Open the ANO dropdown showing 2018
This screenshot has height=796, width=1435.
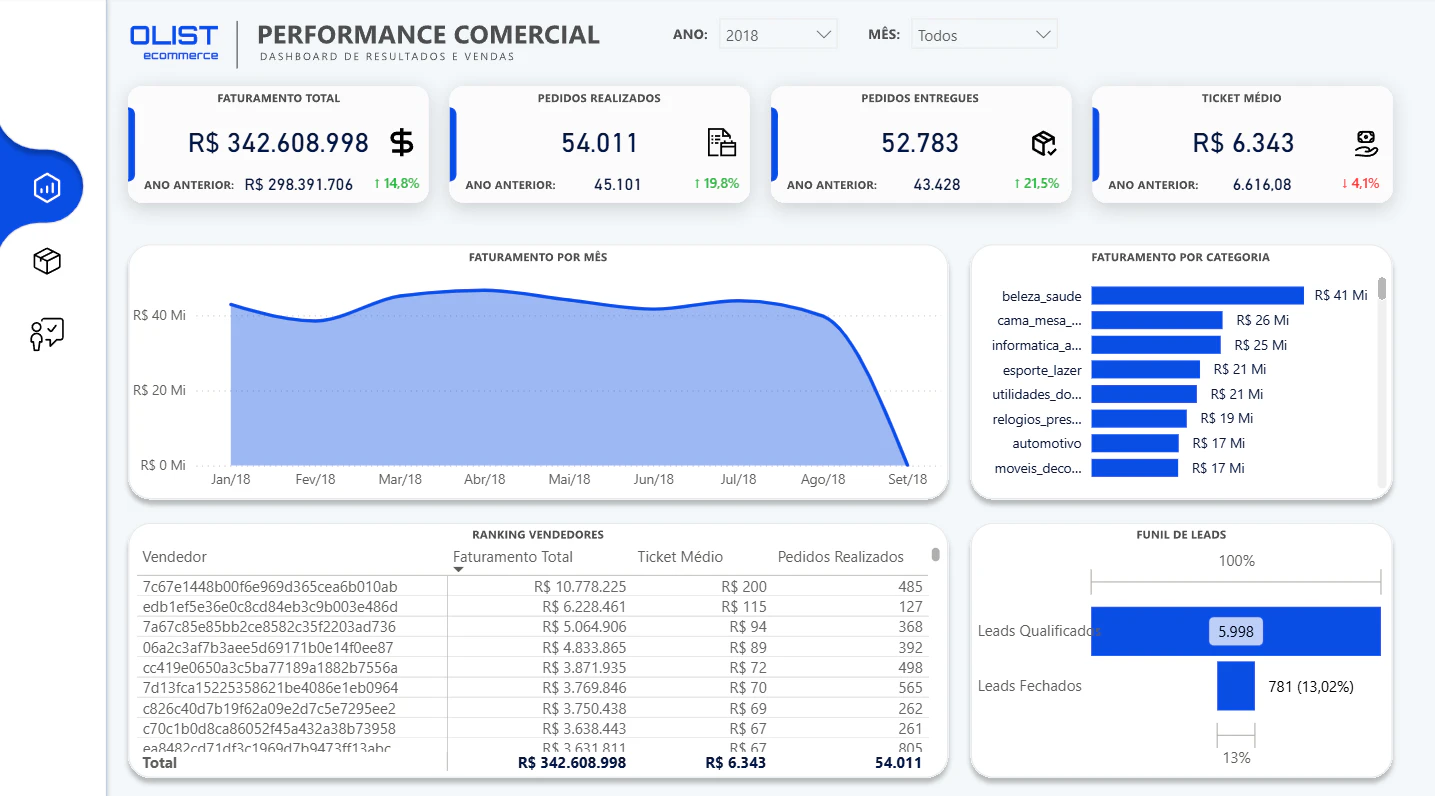[x=778, y=35]
